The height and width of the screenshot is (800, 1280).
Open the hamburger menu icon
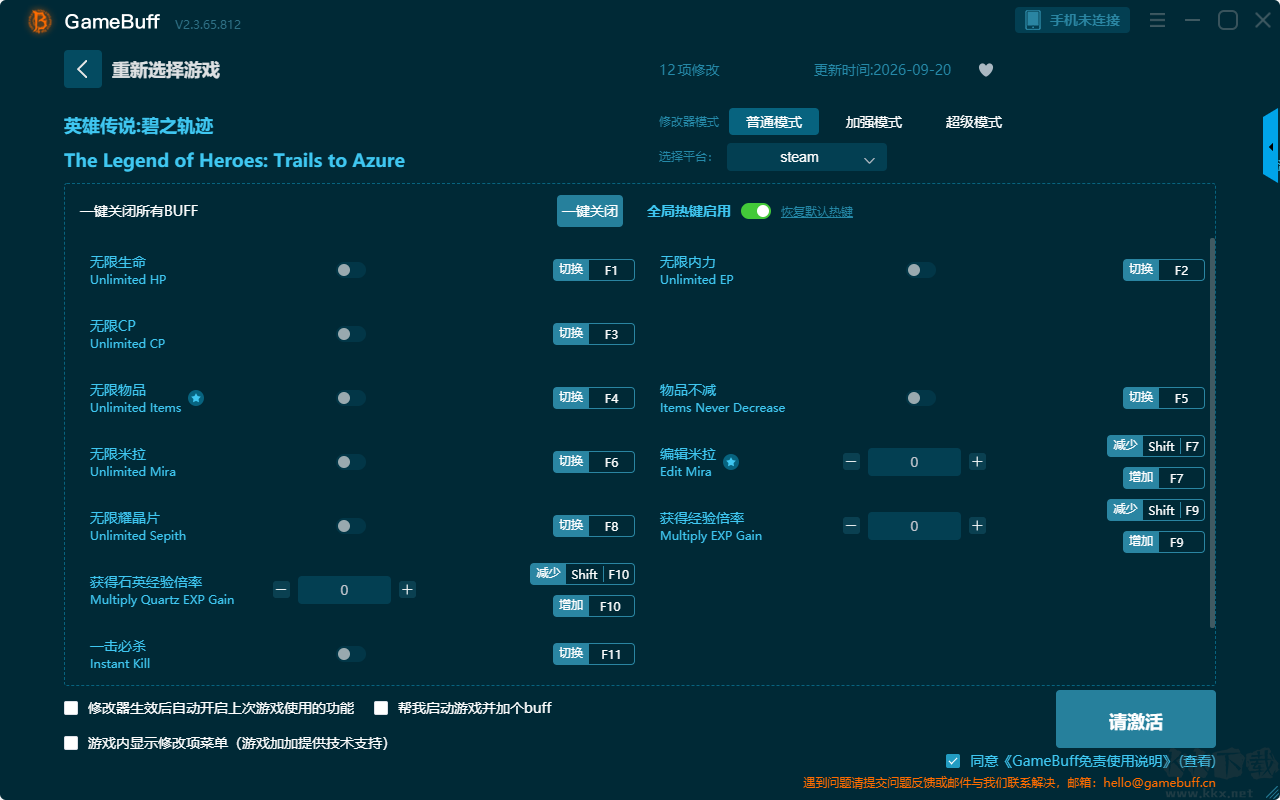pos(1157,20)
